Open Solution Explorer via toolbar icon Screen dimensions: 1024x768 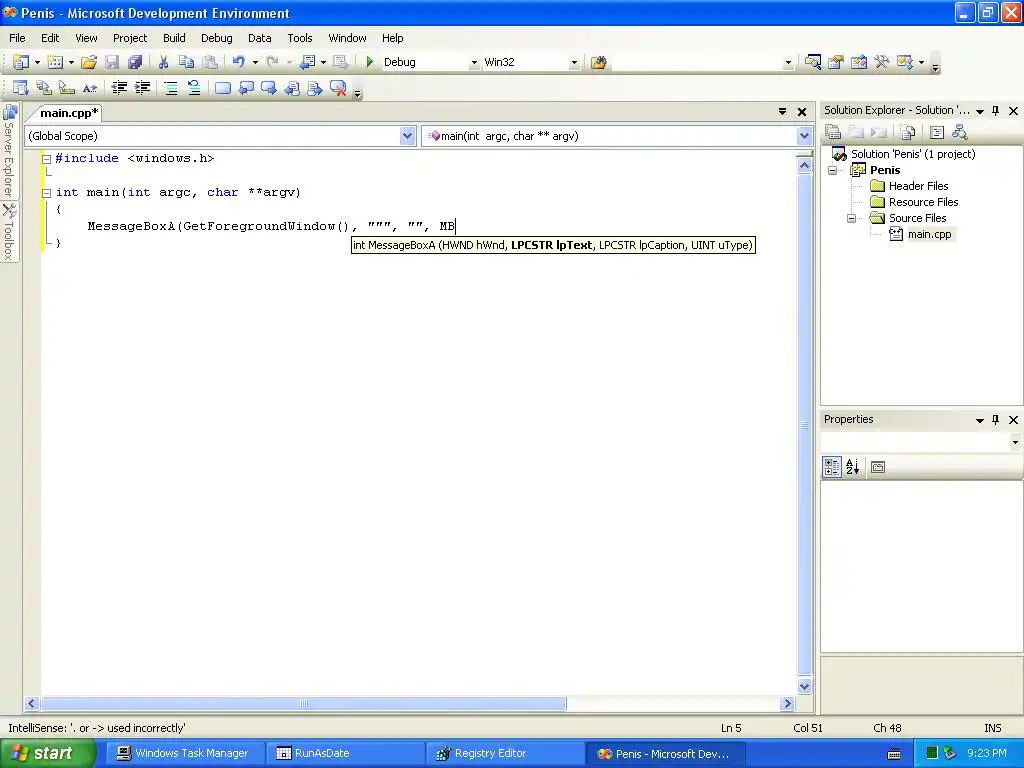pyautogui.click(x=812, y=62)
